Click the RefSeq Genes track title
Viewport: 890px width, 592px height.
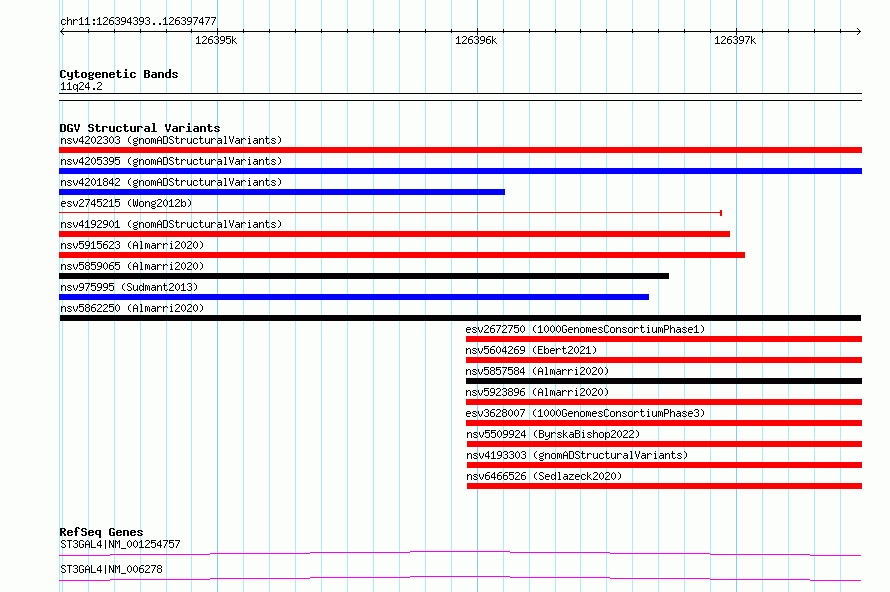coord(101,532)
